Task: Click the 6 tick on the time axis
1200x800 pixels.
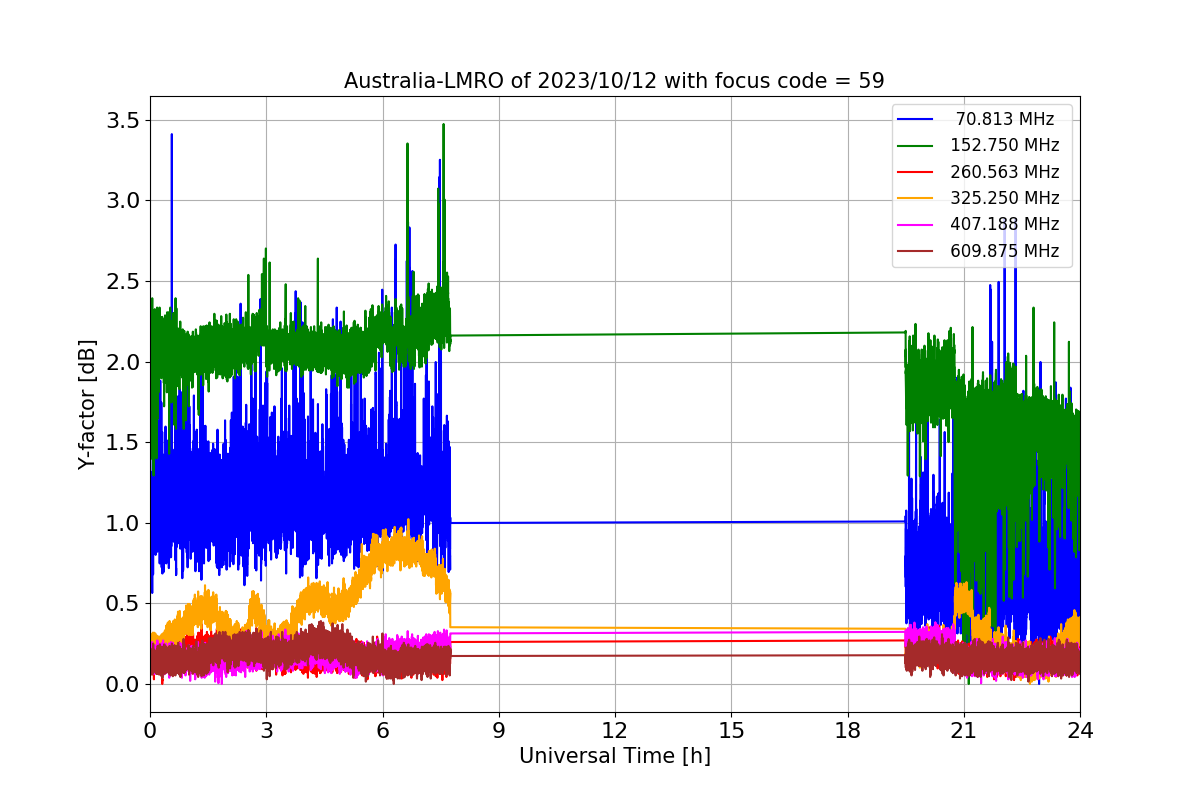Action: (382, 731)
